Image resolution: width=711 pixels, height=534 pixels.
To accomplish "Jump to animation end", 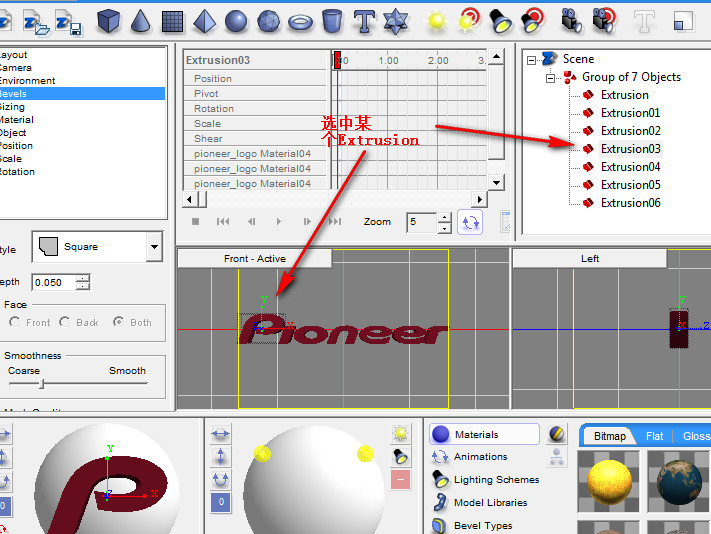I will coord(335,222).
